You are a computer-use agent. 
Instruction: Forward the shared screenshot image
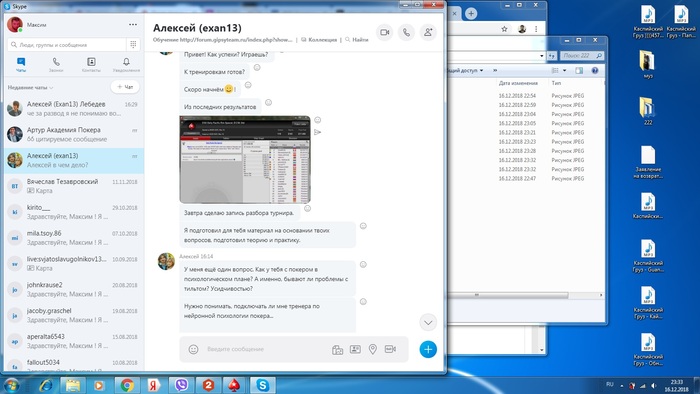point(317,132)
